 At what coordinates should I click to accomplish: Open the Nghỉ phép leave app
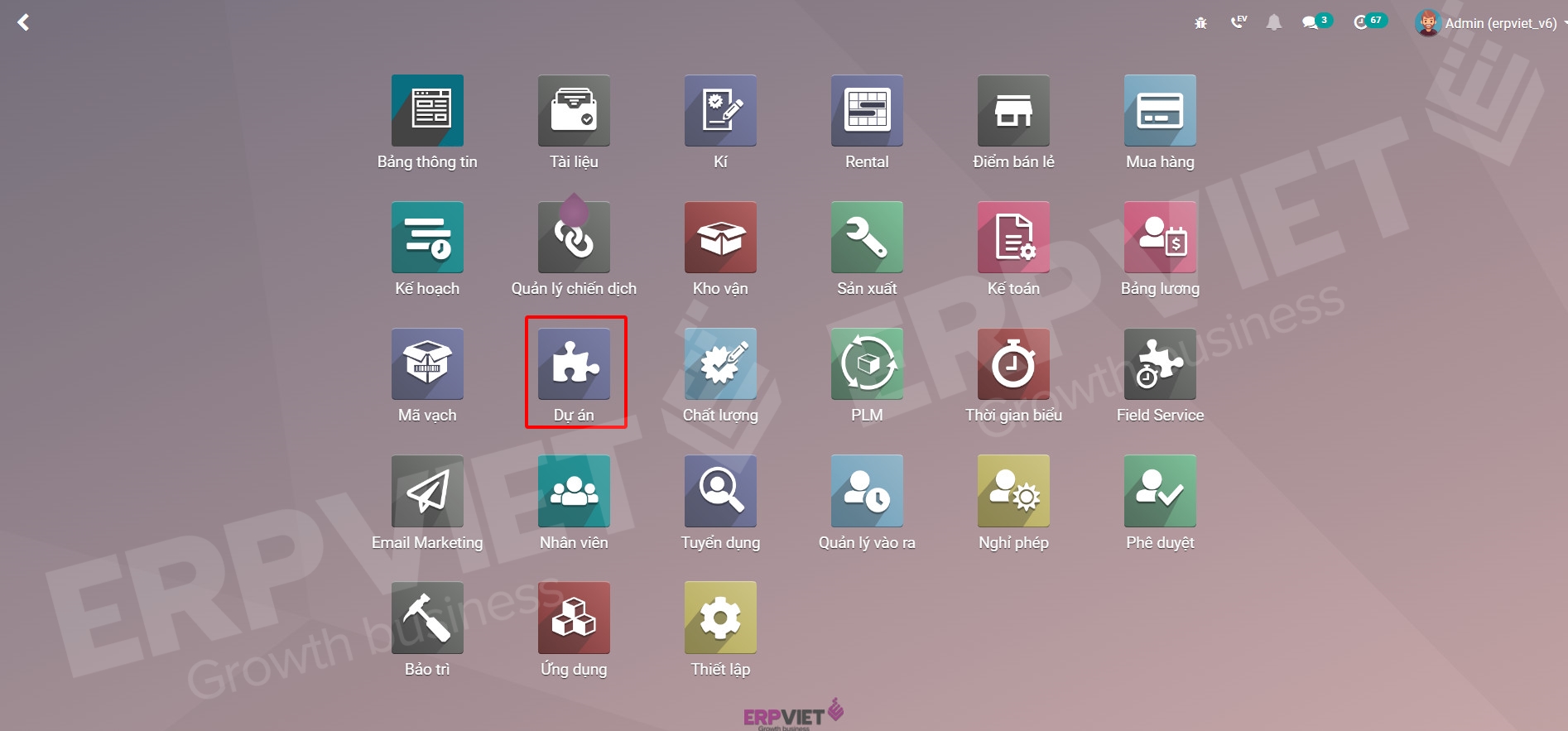[1013, 491]
